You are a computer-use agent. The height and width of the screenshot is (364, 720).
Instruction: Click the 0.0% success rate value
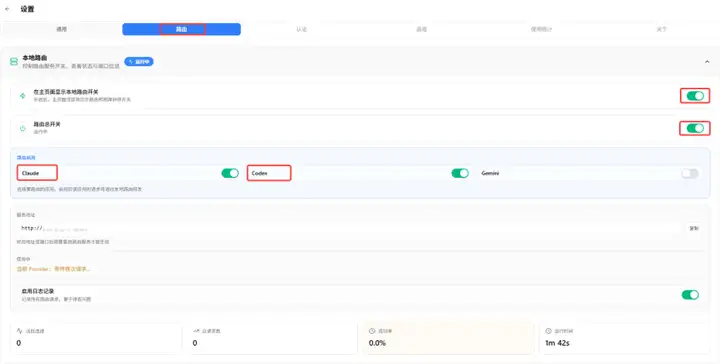377,343
